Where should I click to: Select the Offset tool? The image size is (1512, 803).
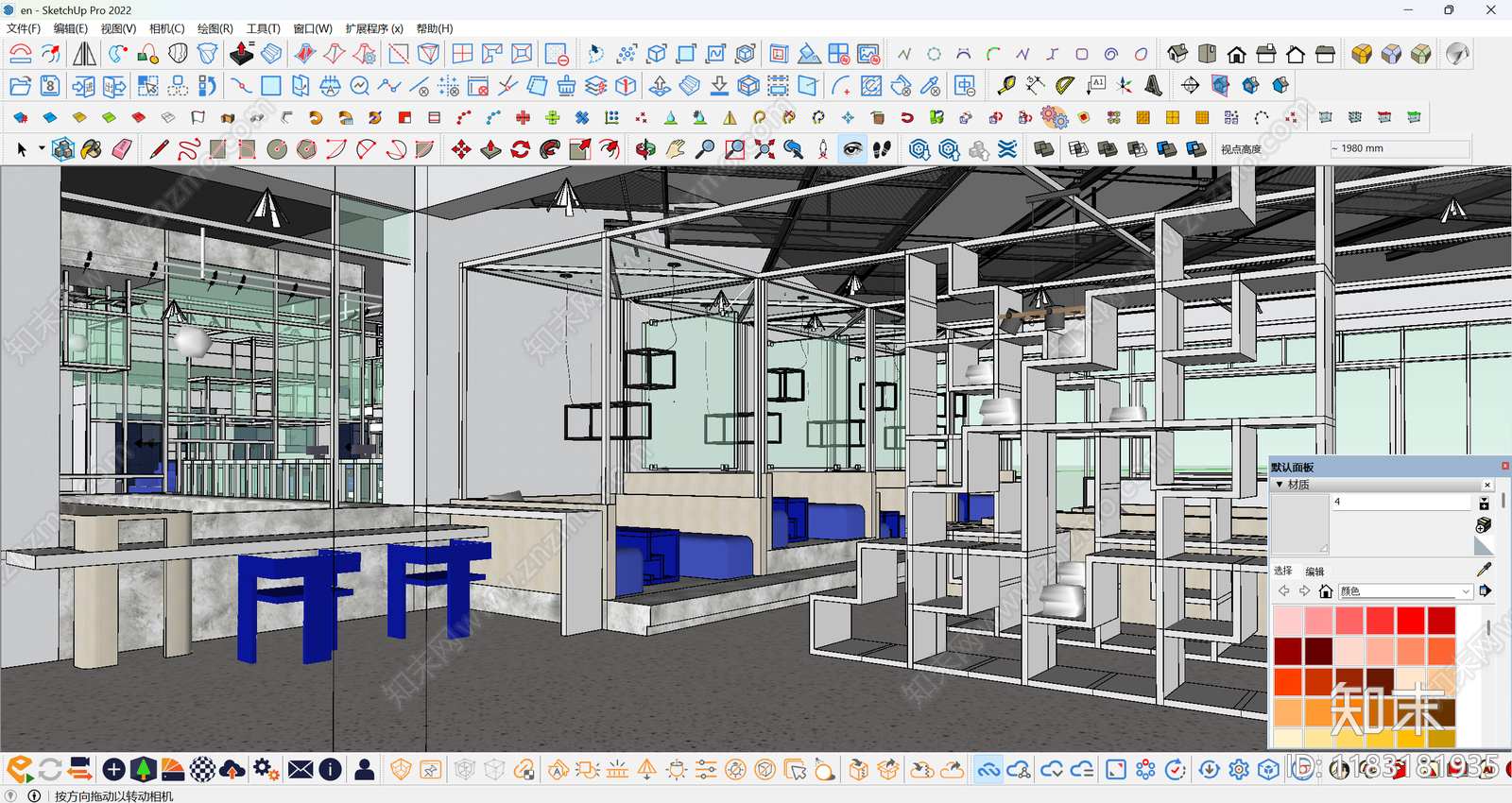610,149
